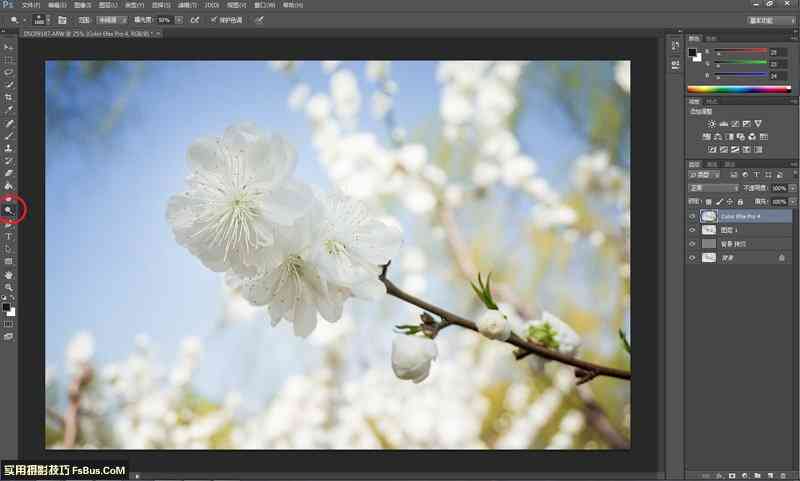Click the Exposure value input field

point(164,19)
